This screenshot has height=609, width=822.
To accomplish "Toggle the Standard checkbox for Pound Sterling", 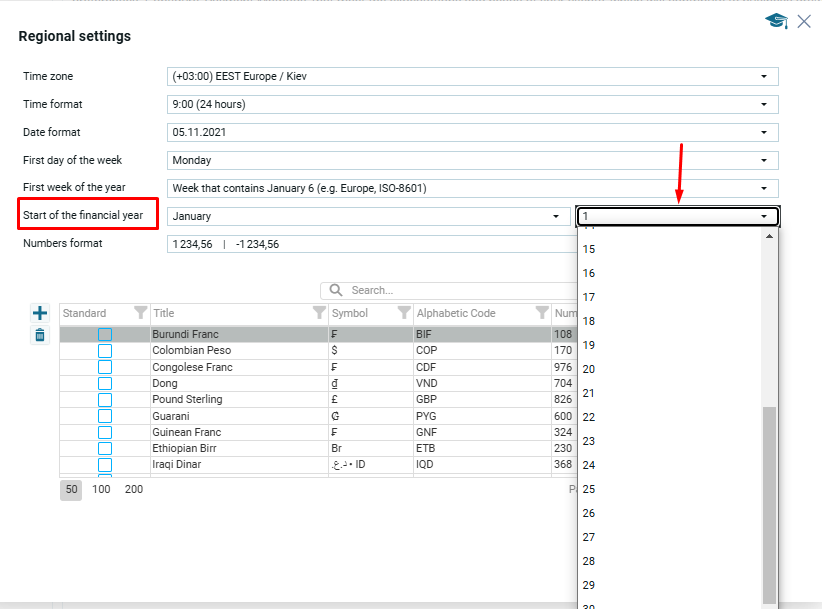I will pos(105,400).
